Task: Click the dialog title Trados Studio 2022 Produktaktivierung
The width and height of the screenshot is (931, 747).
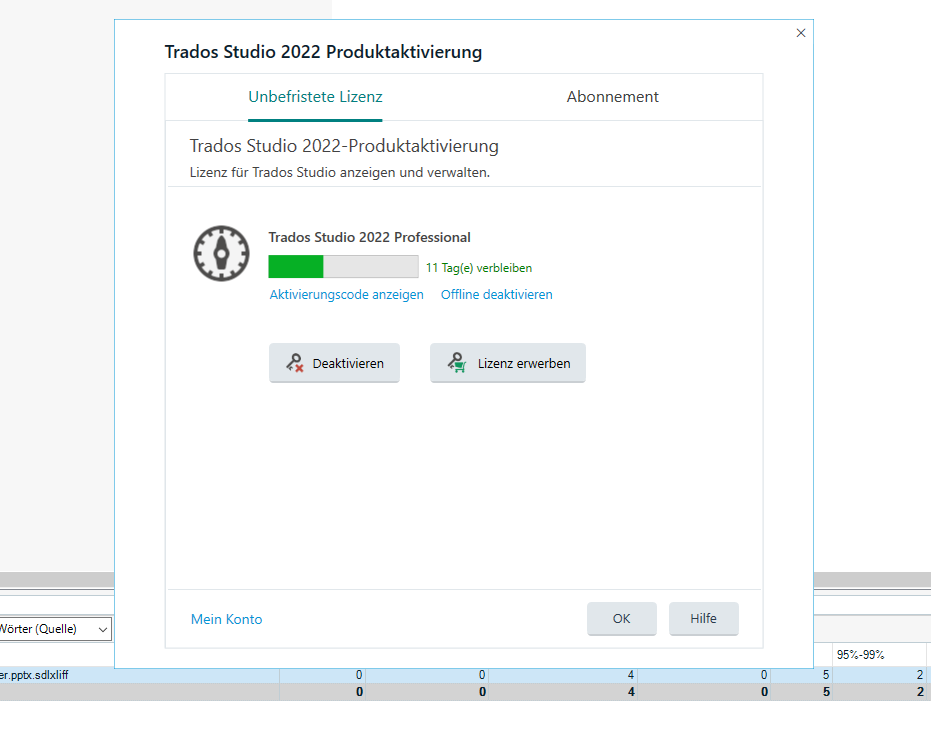Action: 323,51
